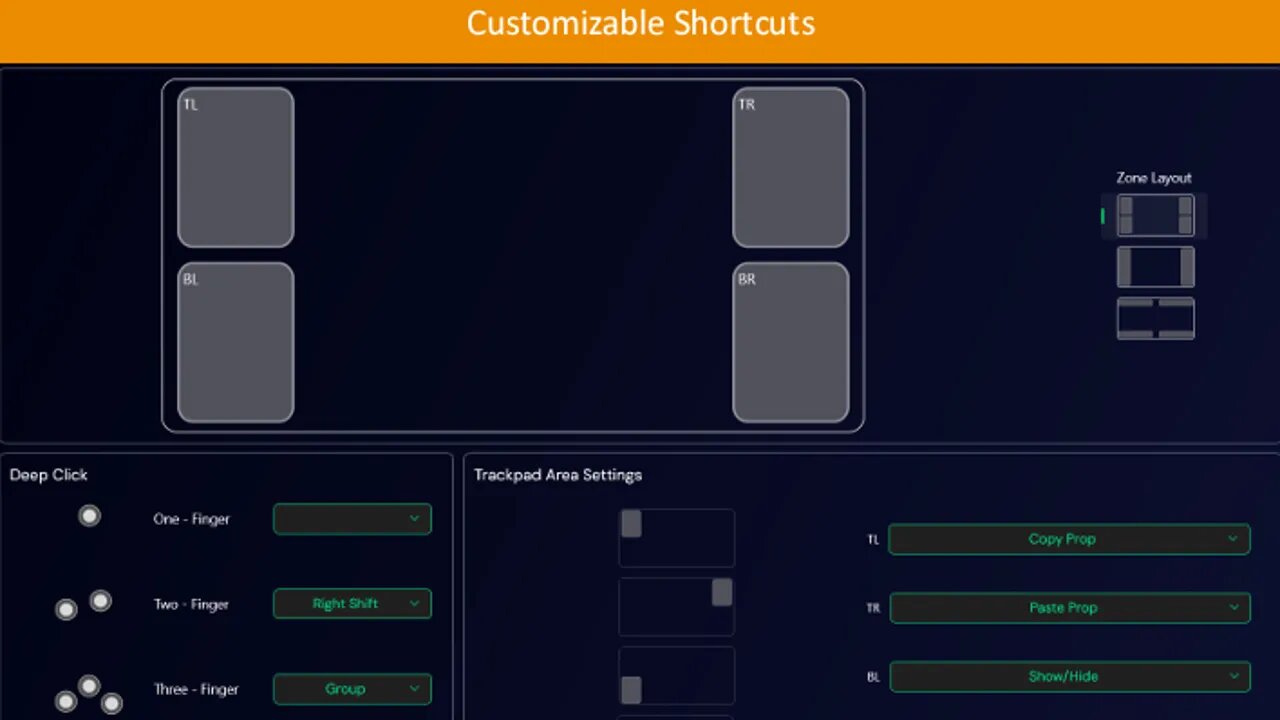The width and height of the screenshot is (1280, 720).
Task: Click the one-finger deep click icon
Action: (x=90, y=516)
